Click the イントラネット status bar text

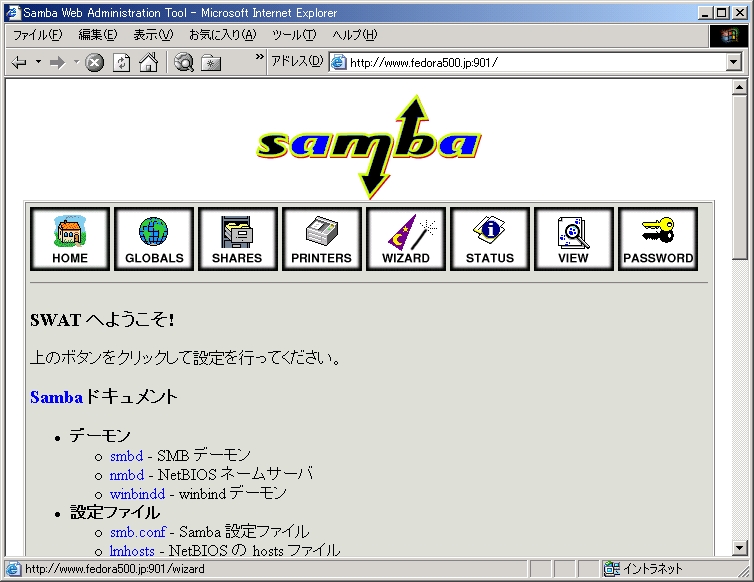[653, 569]
